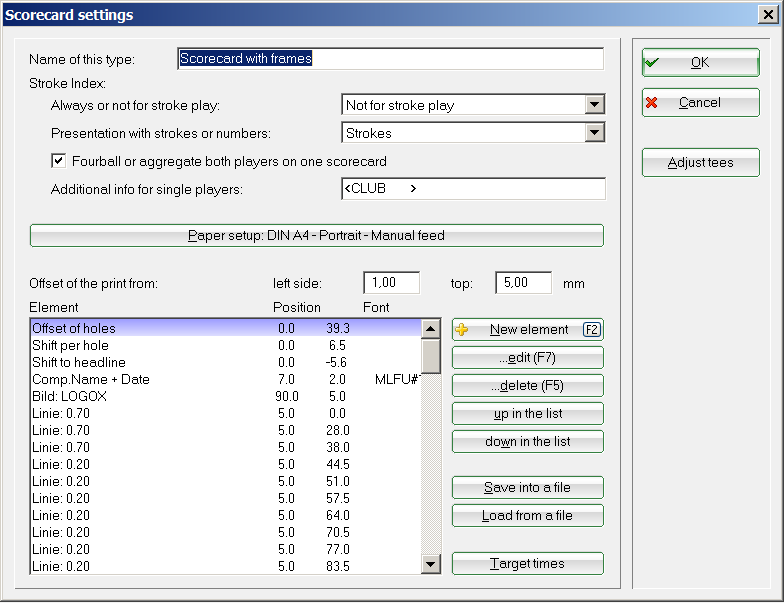The image size is (784, 603).
Task: Click the list scrollbar down arrow
Action: [431, 565]
